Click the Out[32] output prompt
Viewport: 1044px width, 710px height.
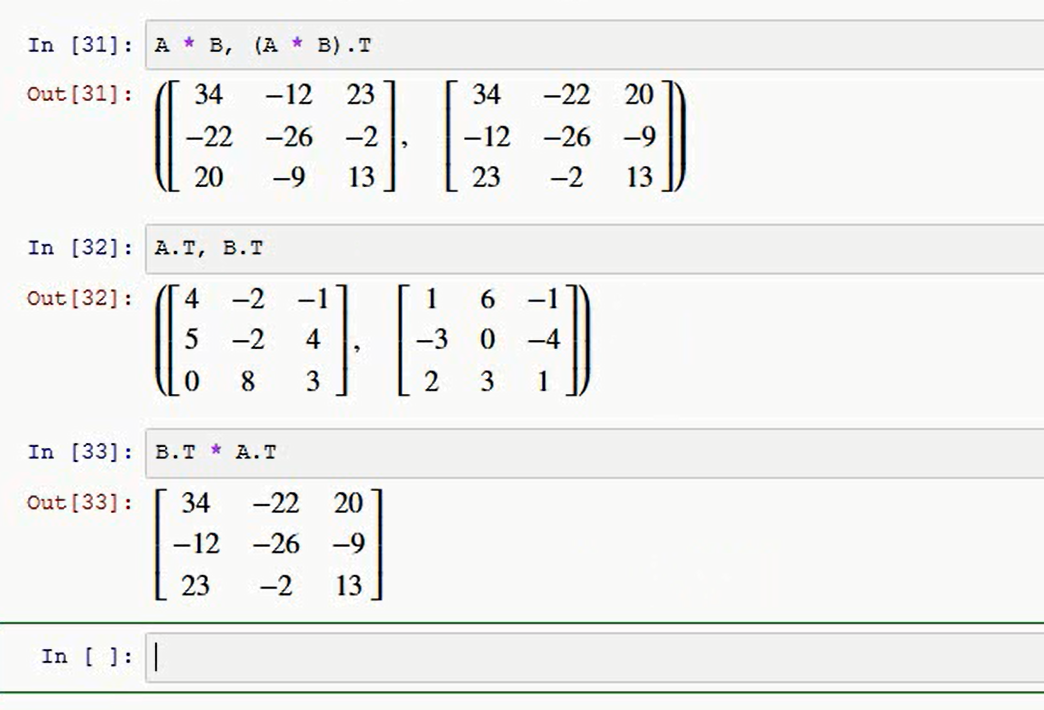pyautogui.click(x=80, y=298)
